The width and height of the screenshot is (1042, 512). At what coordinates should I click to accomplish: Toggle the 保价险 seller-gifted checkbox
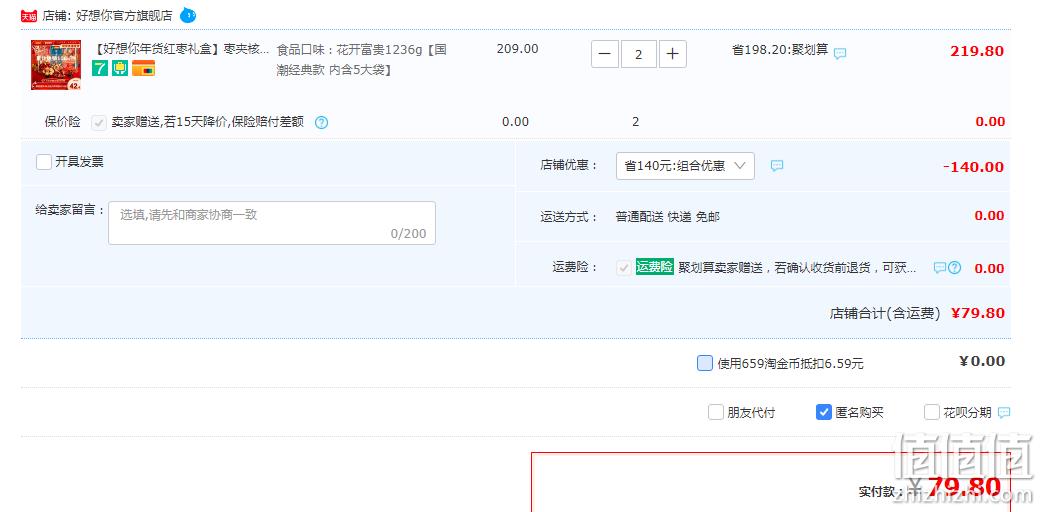(x=99, y=122)
